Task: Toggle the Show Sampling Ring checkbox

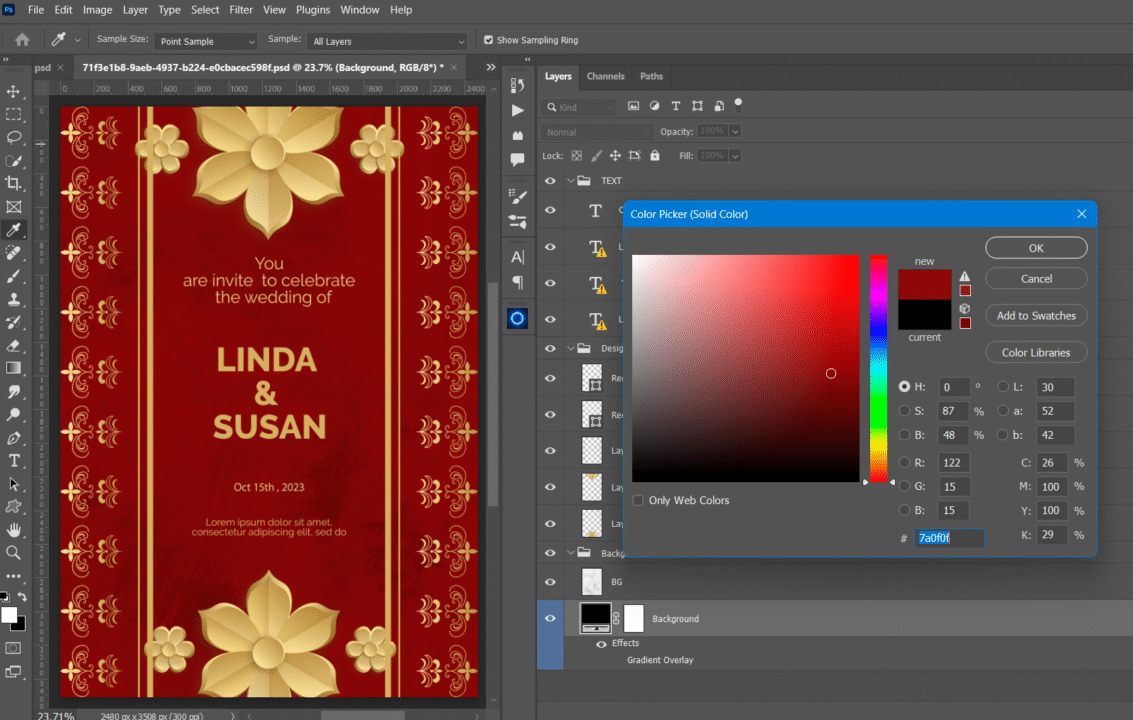Action: tap(489, 40)
